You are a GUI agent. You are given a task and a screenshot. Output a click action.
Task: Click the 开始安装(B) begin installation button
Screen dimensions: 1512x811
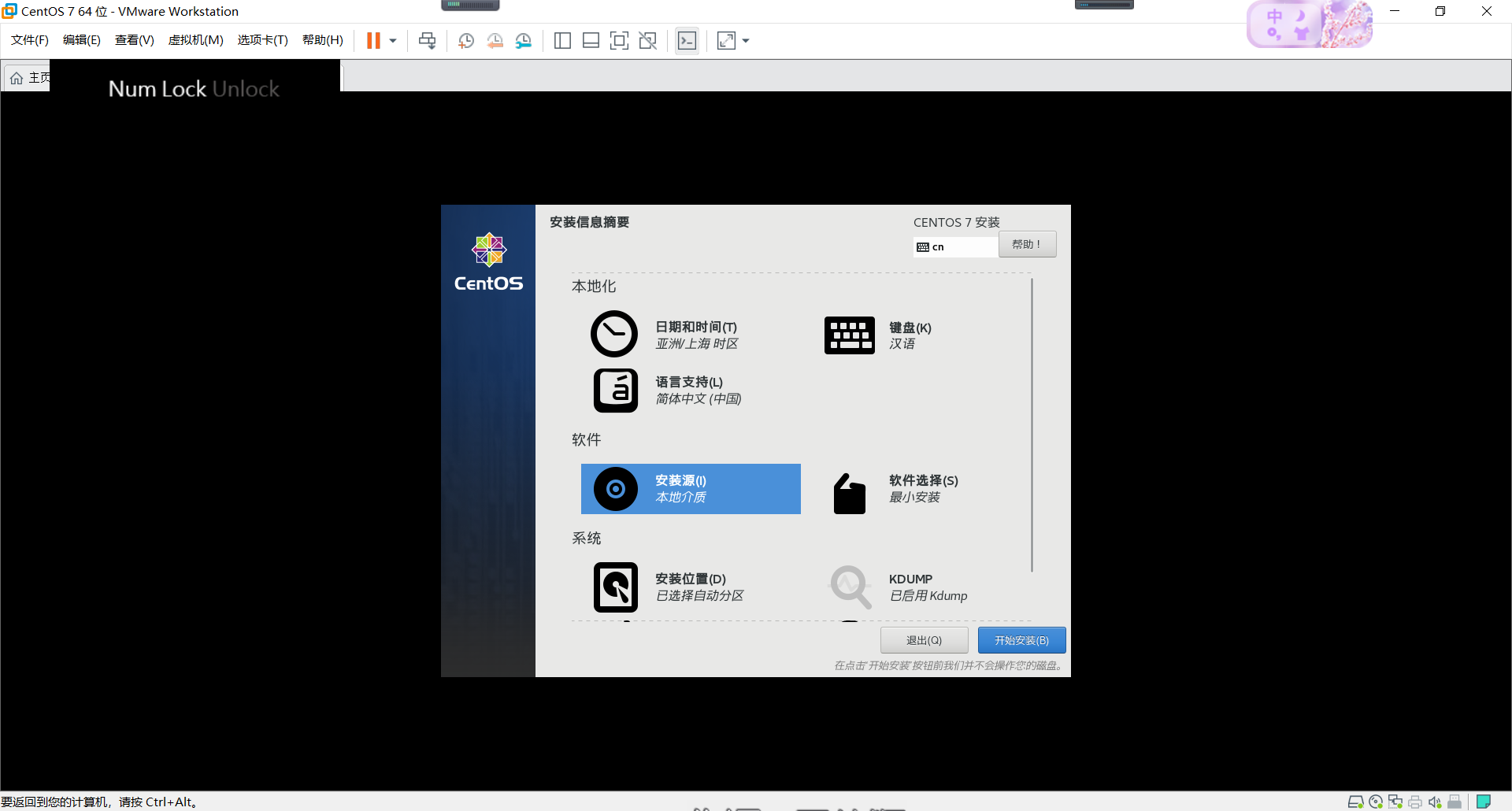pos(1022,640)
